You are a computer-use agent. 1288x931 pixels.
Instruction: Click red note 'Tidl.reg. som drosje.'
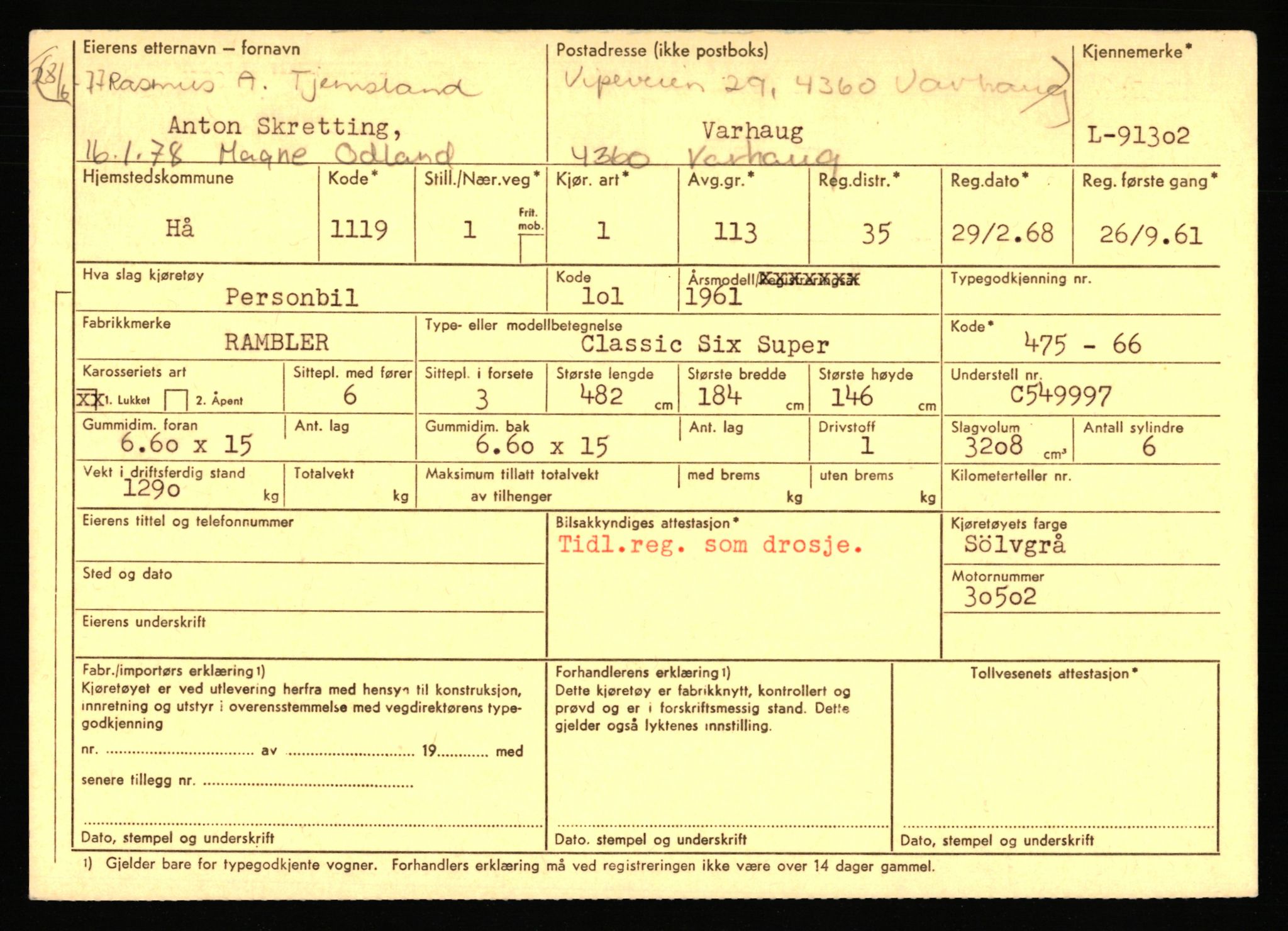[x=710, y=545]
